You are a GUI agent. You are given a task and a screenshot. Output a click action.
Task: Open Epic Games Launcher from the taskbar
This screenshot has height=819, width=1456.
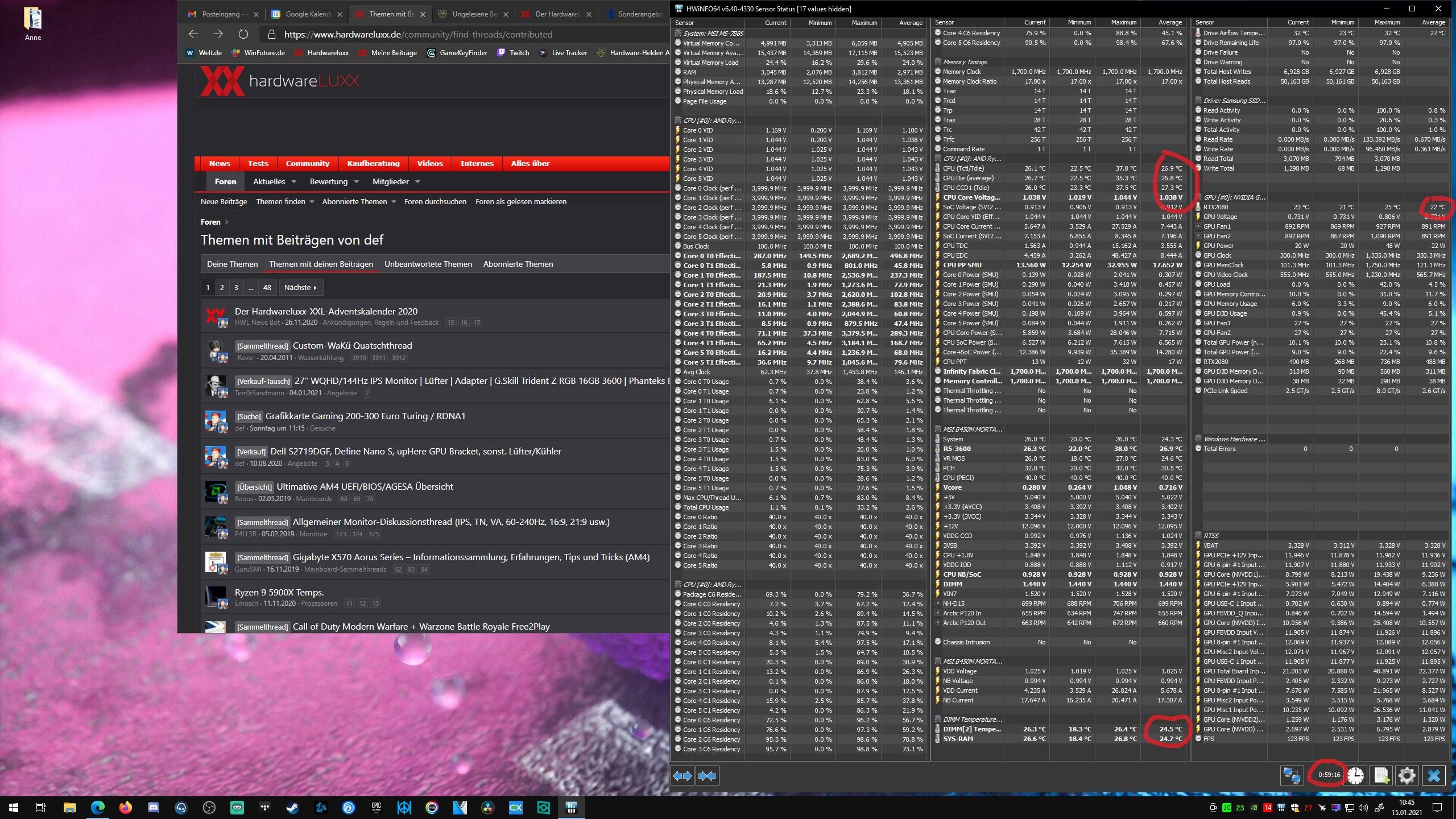pyautogui.click(x=377, y=807)
